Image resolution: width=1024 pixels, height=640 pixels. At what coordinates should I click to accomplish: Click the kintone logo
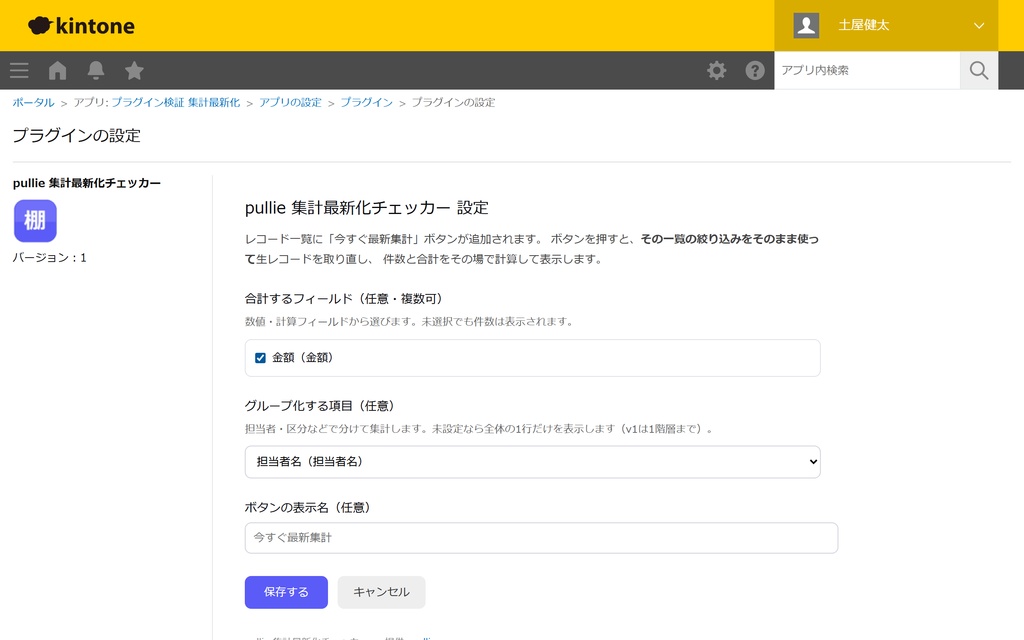pyautogui.click(x=82, y=25)
